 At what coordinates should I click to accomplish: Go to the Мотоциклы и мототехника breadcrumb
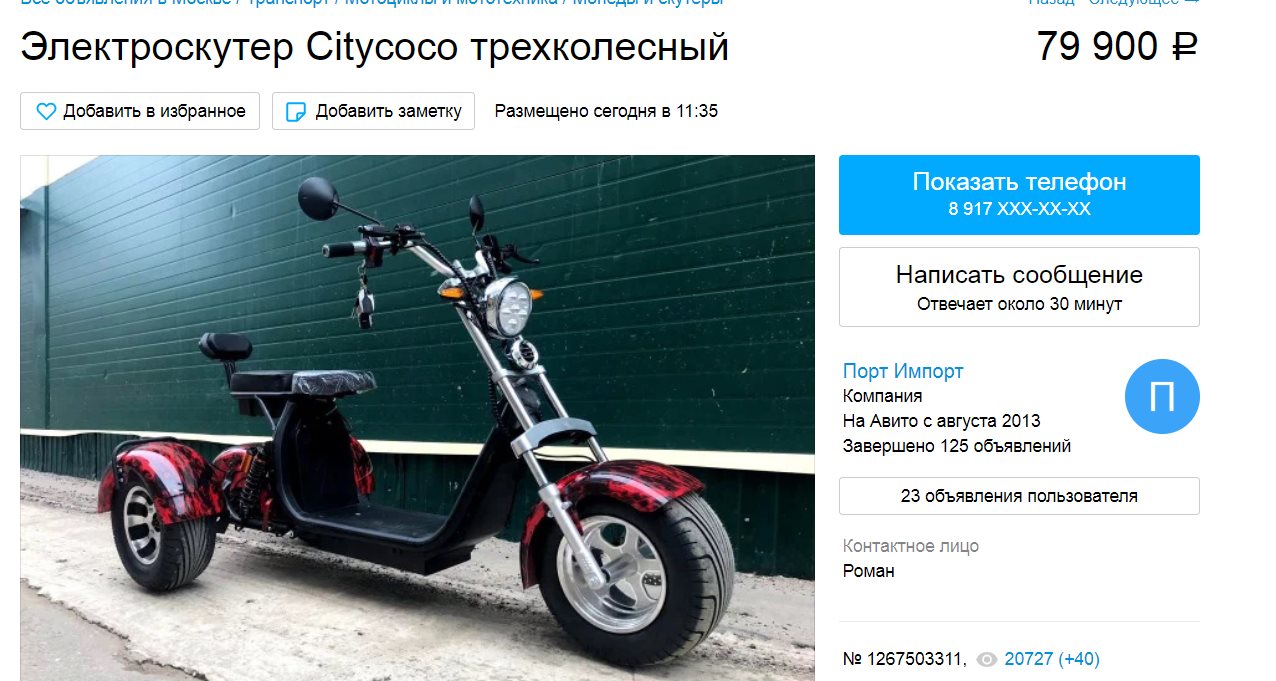[453, 3]
